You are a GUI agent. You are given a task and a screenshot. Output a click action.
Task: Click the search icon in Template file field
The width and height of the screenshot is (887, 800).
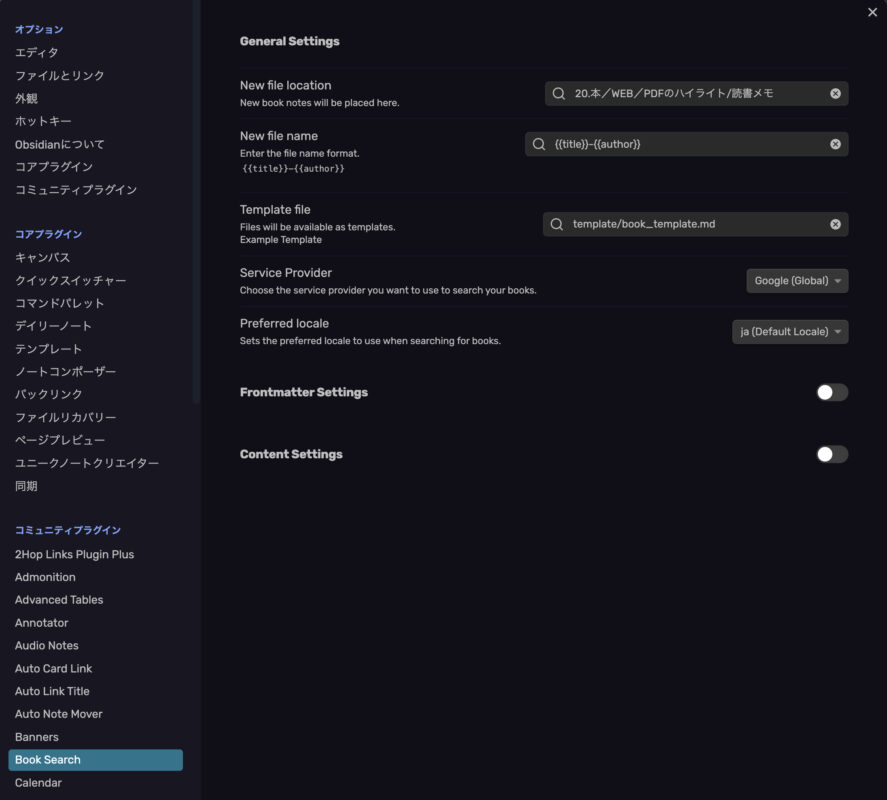(557, 224)
